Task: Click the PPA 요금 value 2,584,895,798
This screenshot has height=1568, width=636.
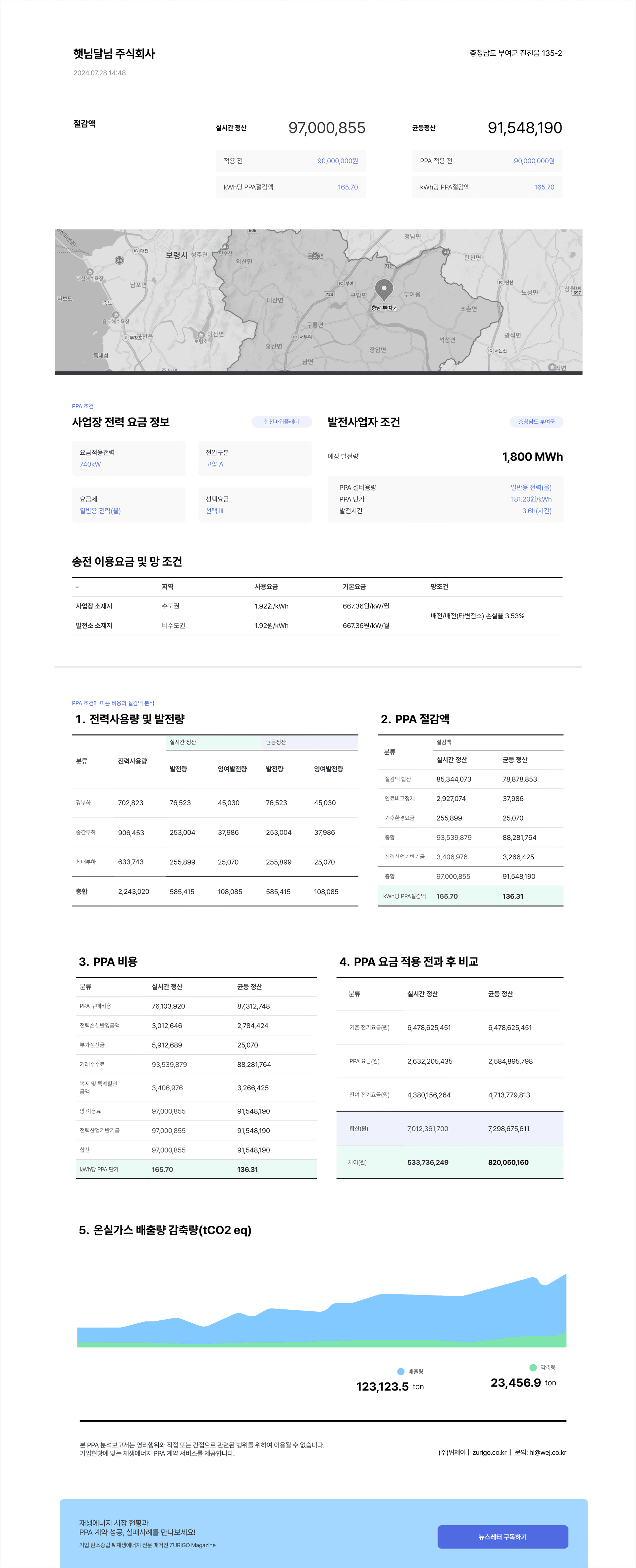Action: tap(510, 1061)
